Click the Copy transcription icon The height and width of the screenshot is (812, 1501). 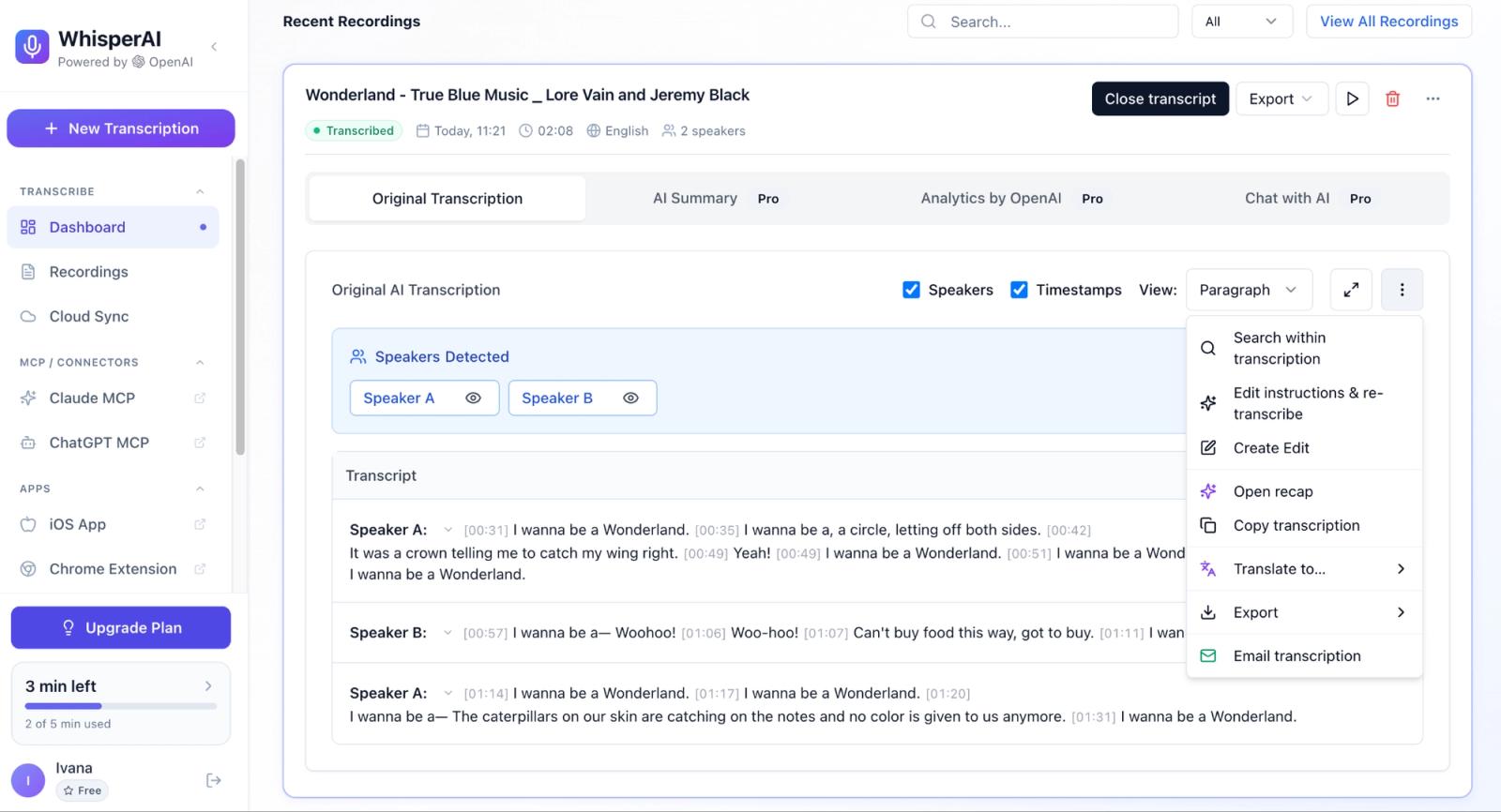(x=1208, y=525)
